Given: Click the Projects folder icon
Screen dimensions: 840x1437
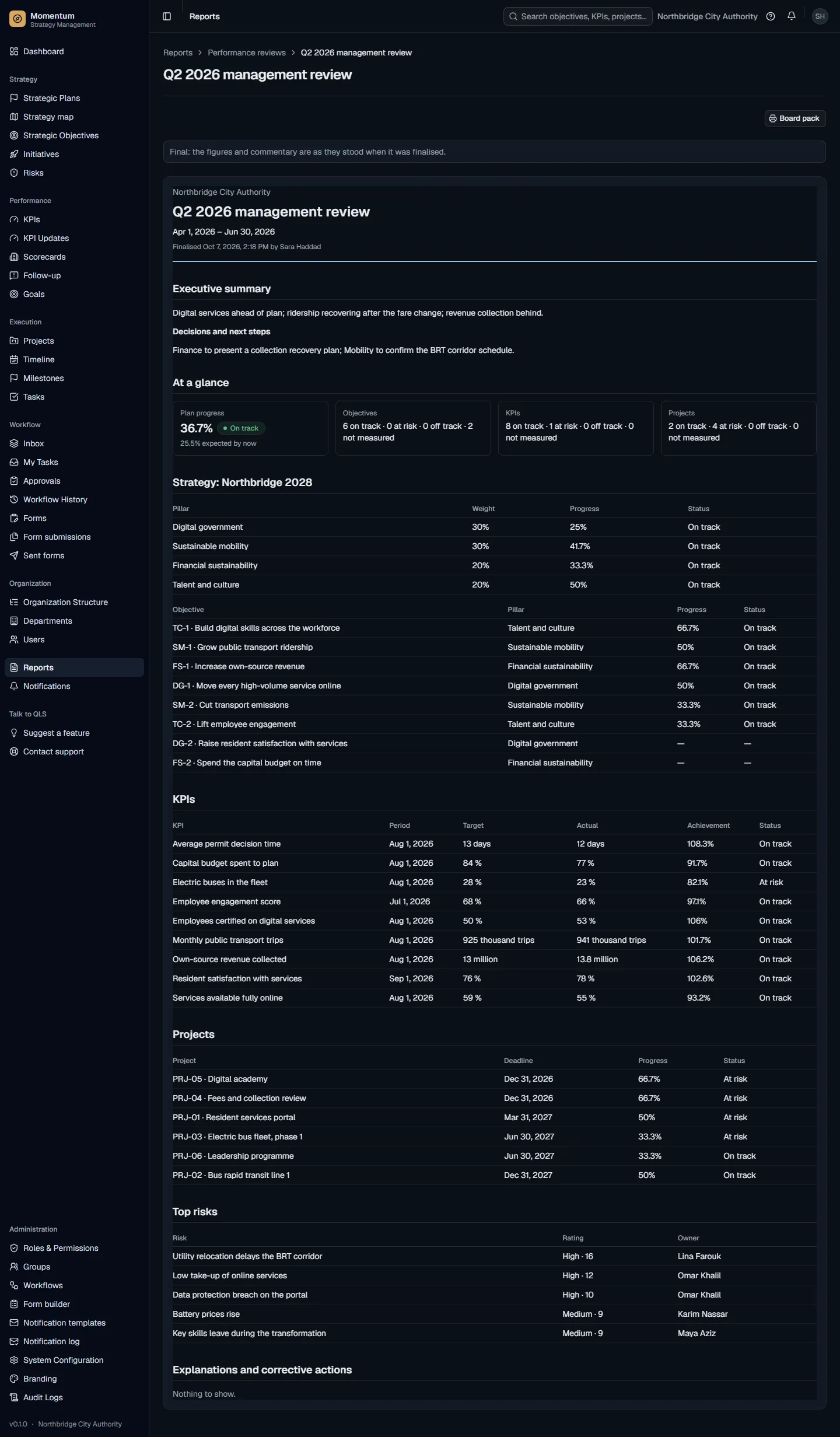Looking at the screenshot, I should click(14, 341).
